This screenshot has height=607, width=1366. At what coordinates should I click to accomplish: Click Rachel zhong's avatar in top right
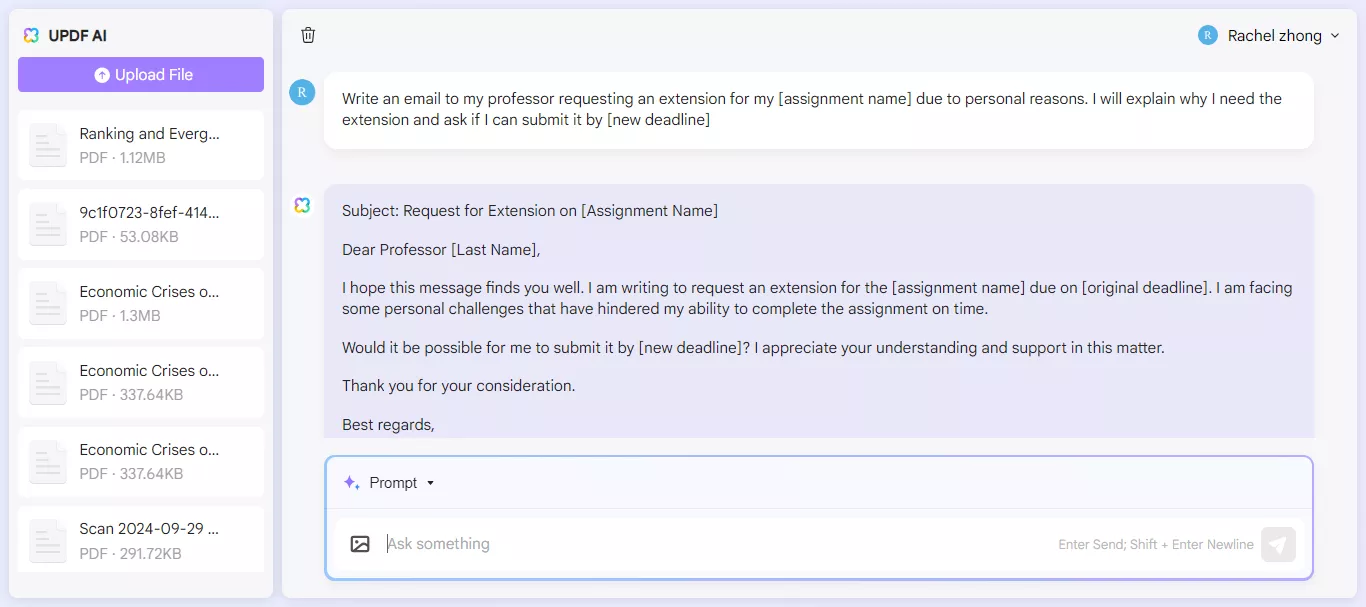click(x=1207, y=35)
